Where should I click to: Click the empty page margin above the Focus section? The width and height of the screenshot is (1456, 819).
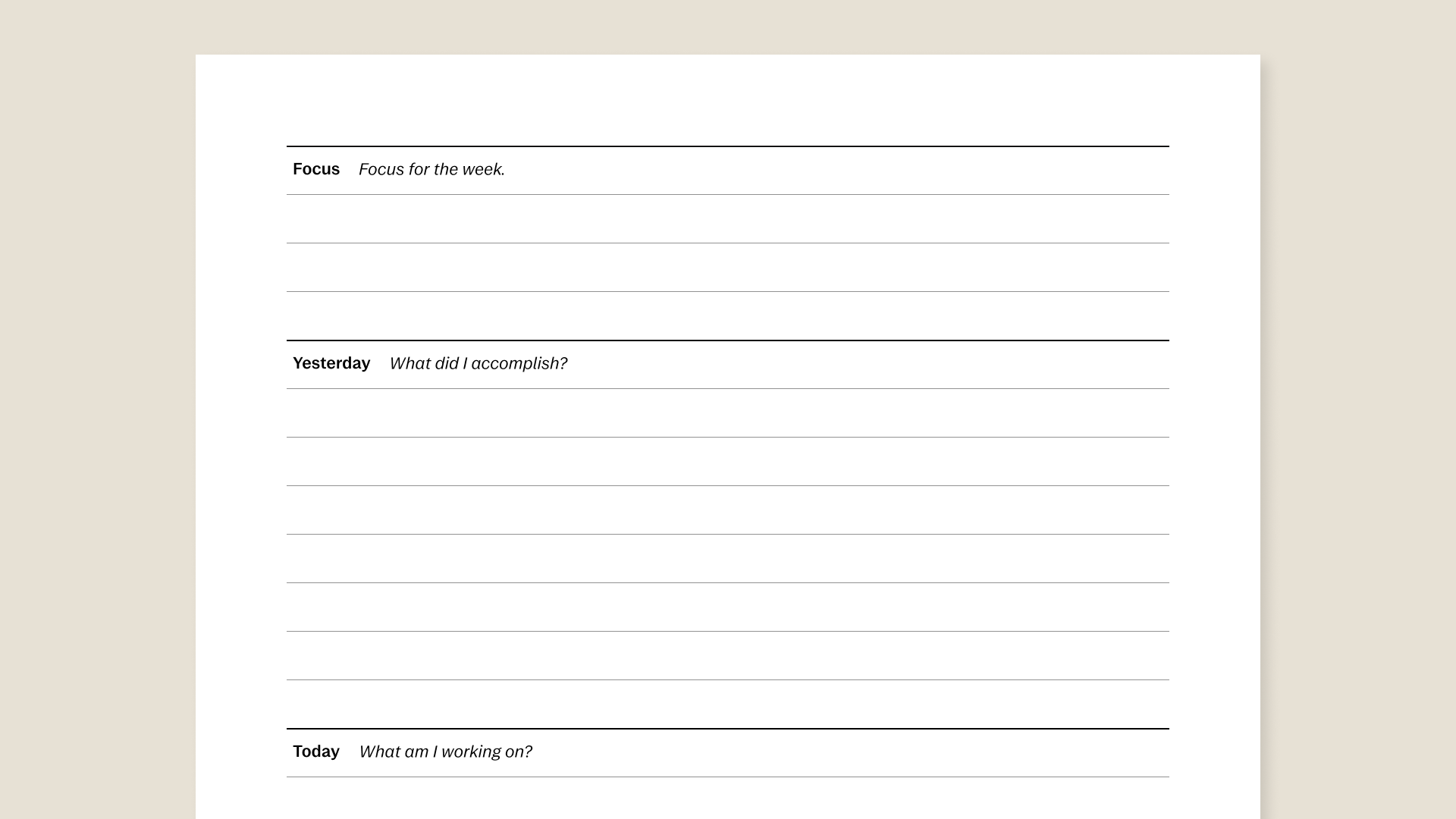point(728,99)
